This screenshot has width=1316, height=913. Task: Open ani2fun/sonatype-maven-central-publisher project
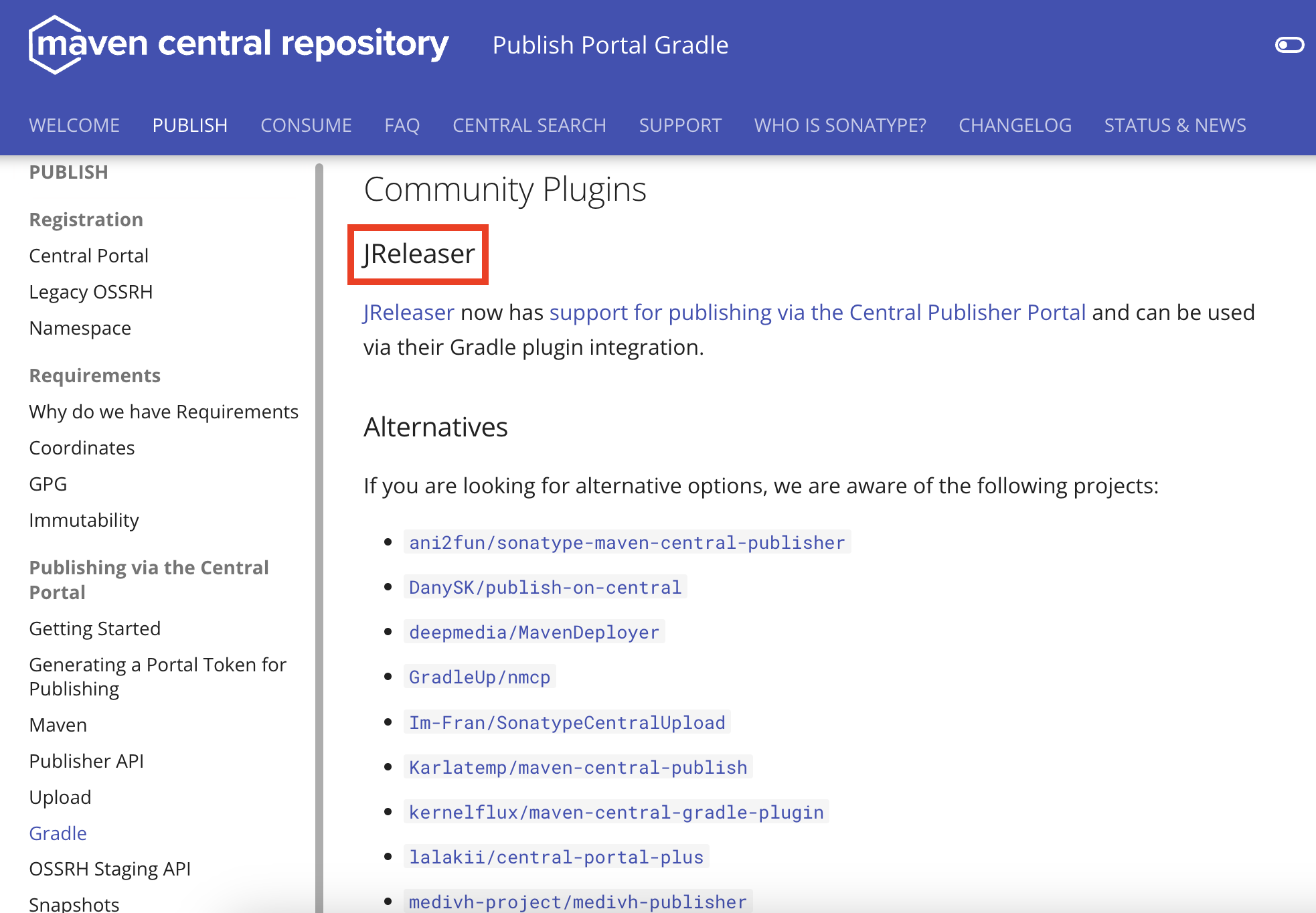coord(627,542)
